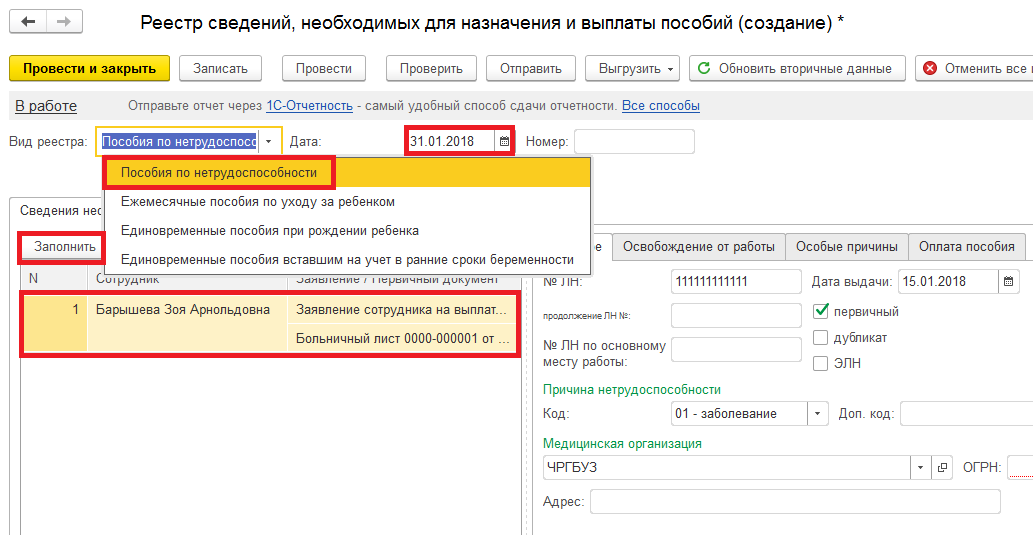
Task: Click the Отправить button
Action: (530, 69)
